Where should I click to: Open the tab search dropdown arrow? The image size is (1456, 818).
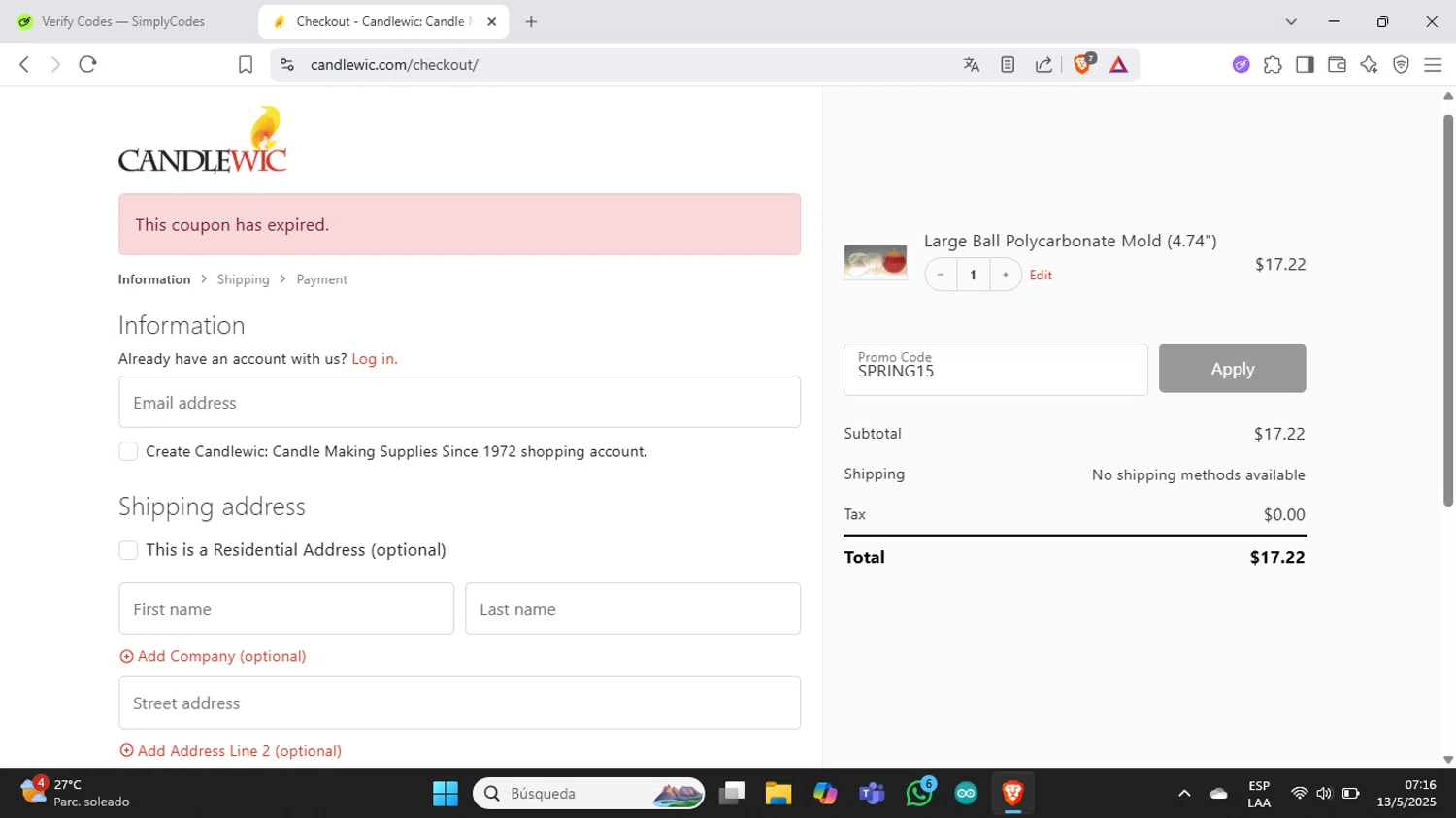coord(1291,21)
